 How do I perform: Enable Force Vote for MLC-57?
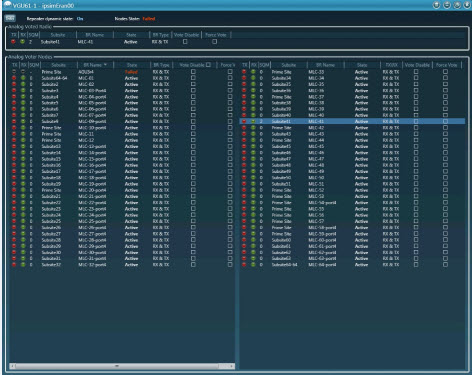pyautogui.click(x=445, y=221)
